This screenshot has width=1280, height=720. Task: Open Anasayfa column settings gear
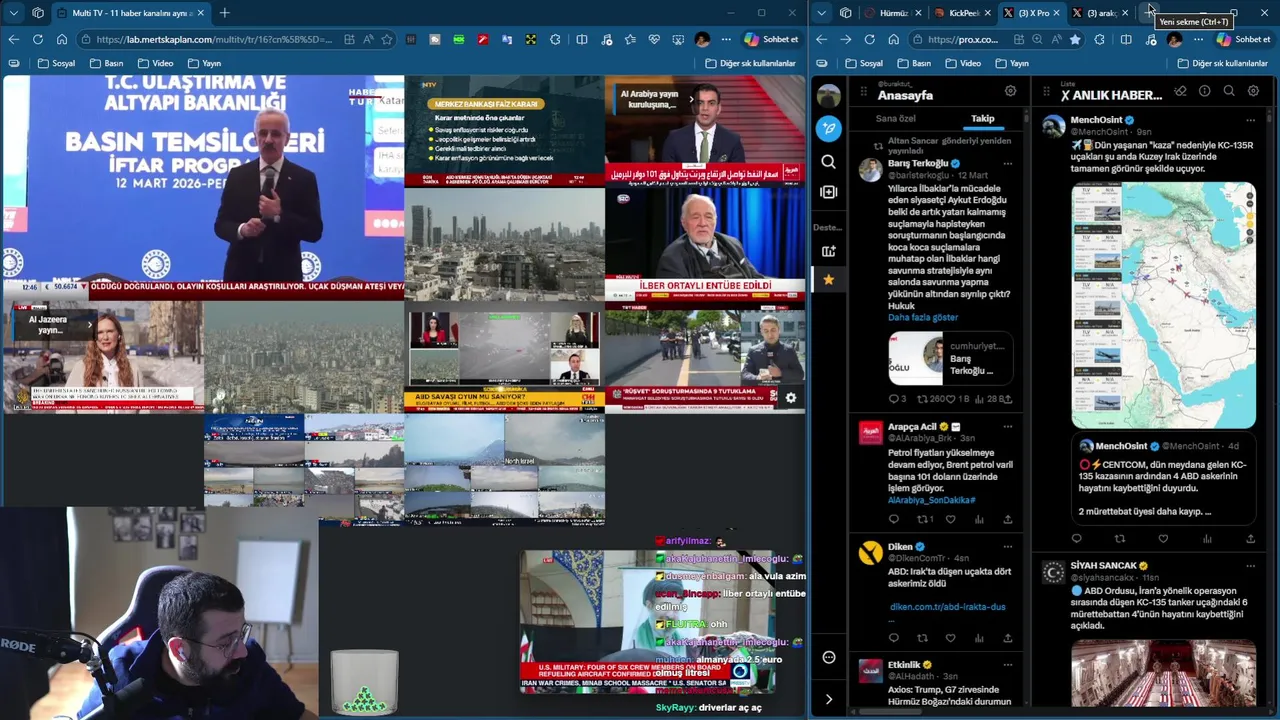point(1010,91)
